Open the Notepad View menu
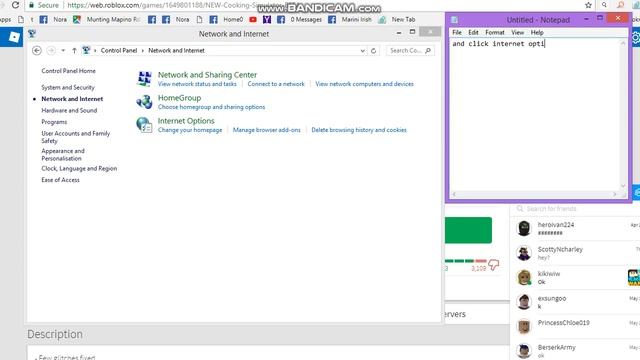 (518, 32)
